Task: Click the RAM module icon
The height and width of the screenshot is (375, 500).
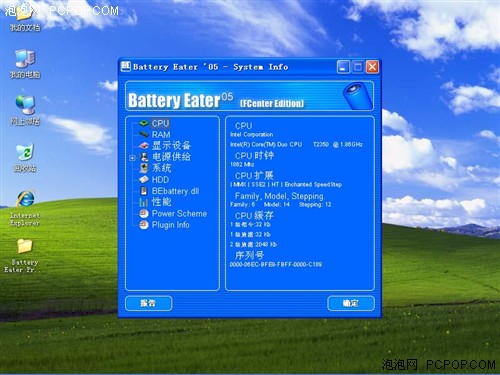Action: tap(144, 134)
